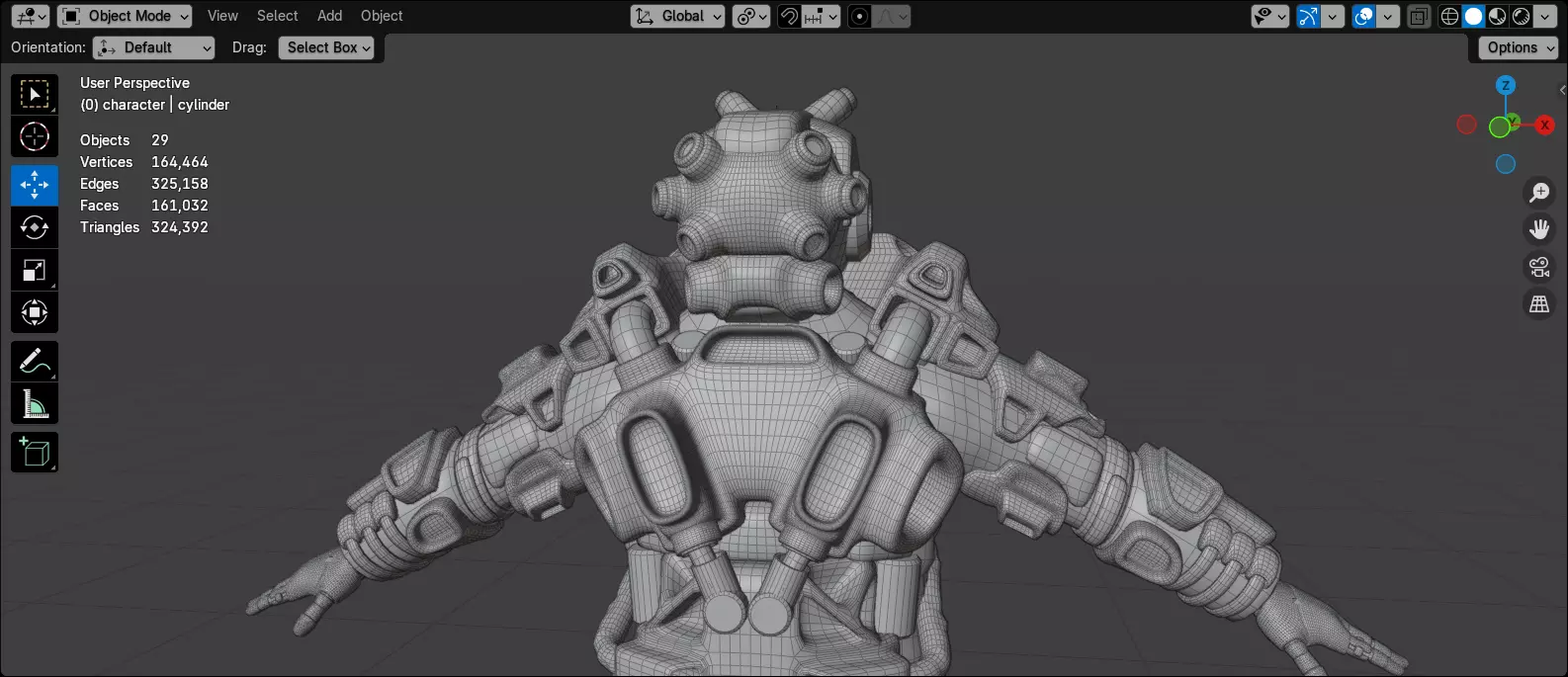
Task: Select the Move tool
Action: [x=35, y=185]
